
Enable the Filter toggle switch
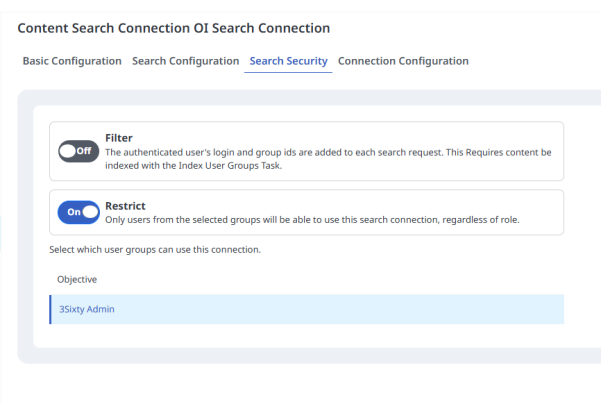(x=79, y=151)
